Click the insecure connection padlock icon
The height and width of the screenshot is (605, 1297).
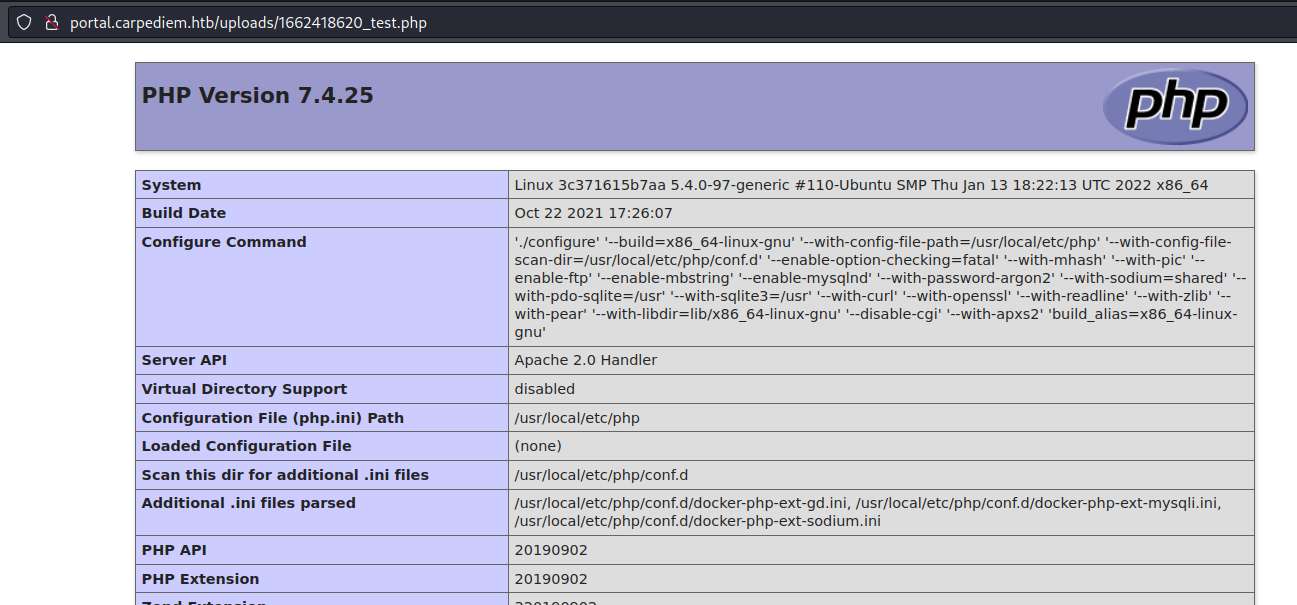coord(50,22)
